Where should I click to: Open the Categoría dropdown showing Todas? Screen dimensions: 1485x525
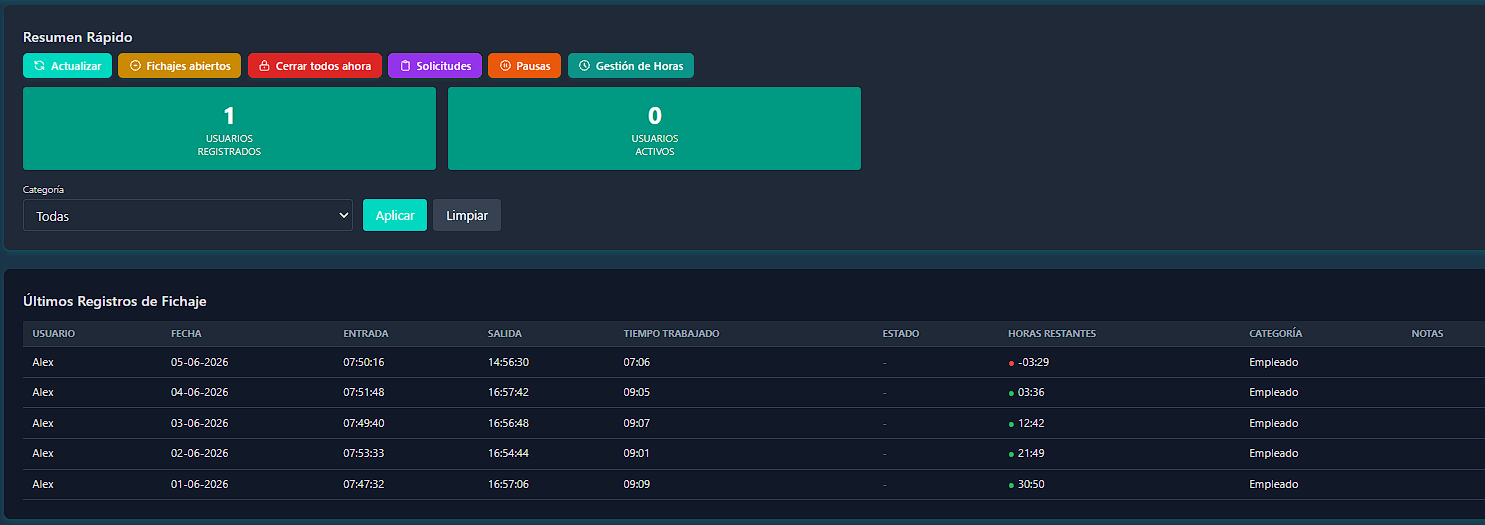tap(188, 215)
